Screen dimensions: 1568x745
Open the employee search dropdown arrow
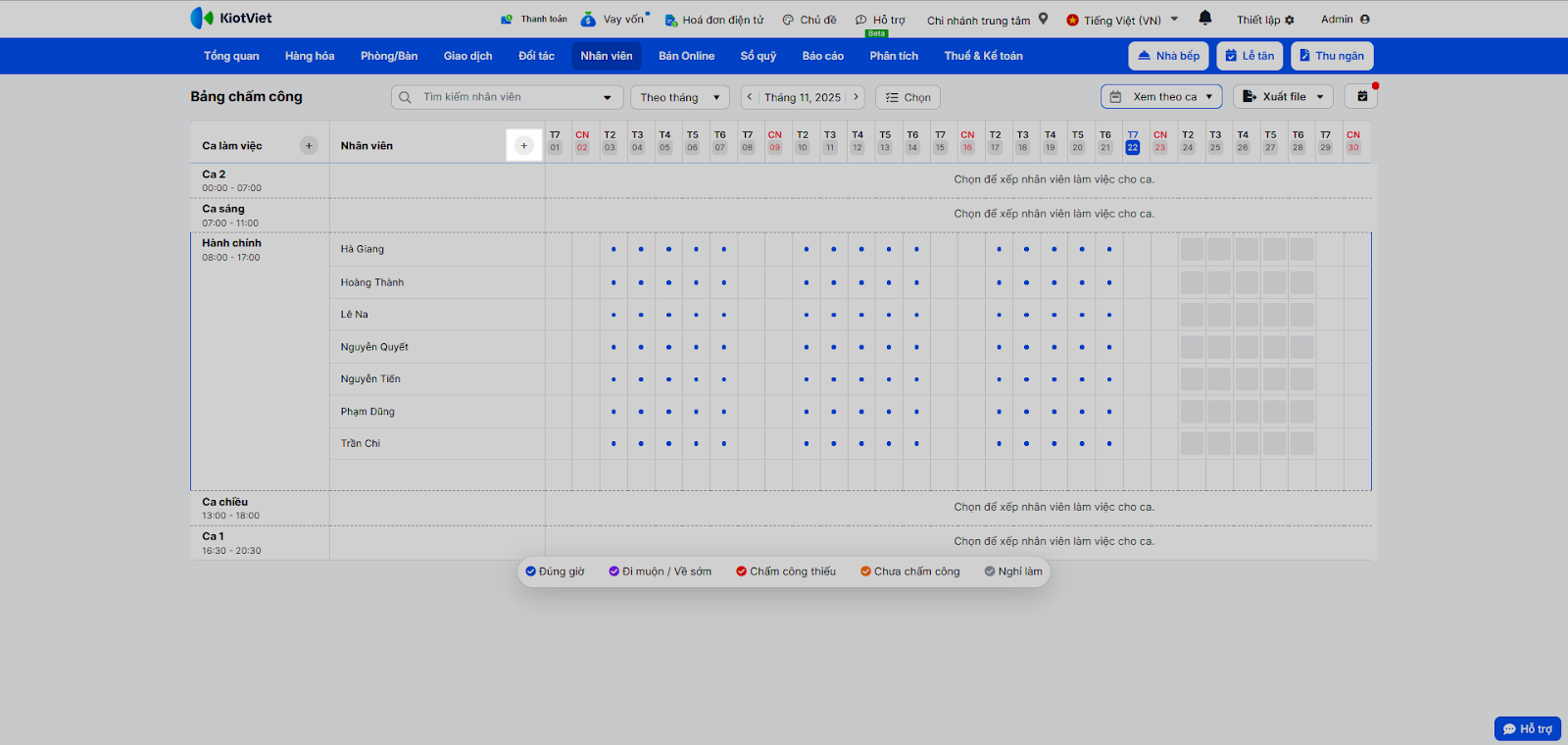click(608, 97)
